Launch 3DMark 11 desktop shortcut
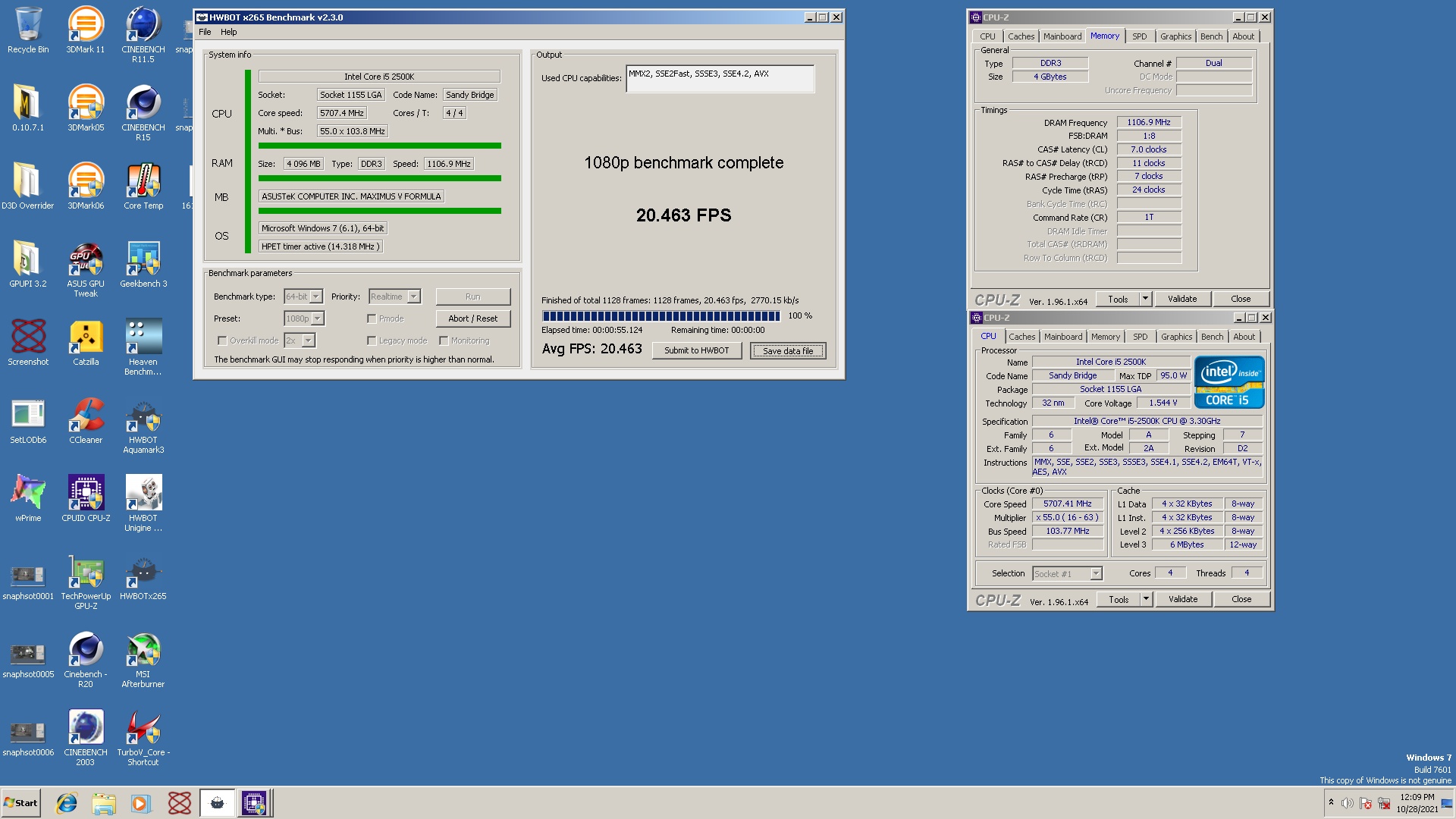This screenshot has width=1456, height=819. 86,30
